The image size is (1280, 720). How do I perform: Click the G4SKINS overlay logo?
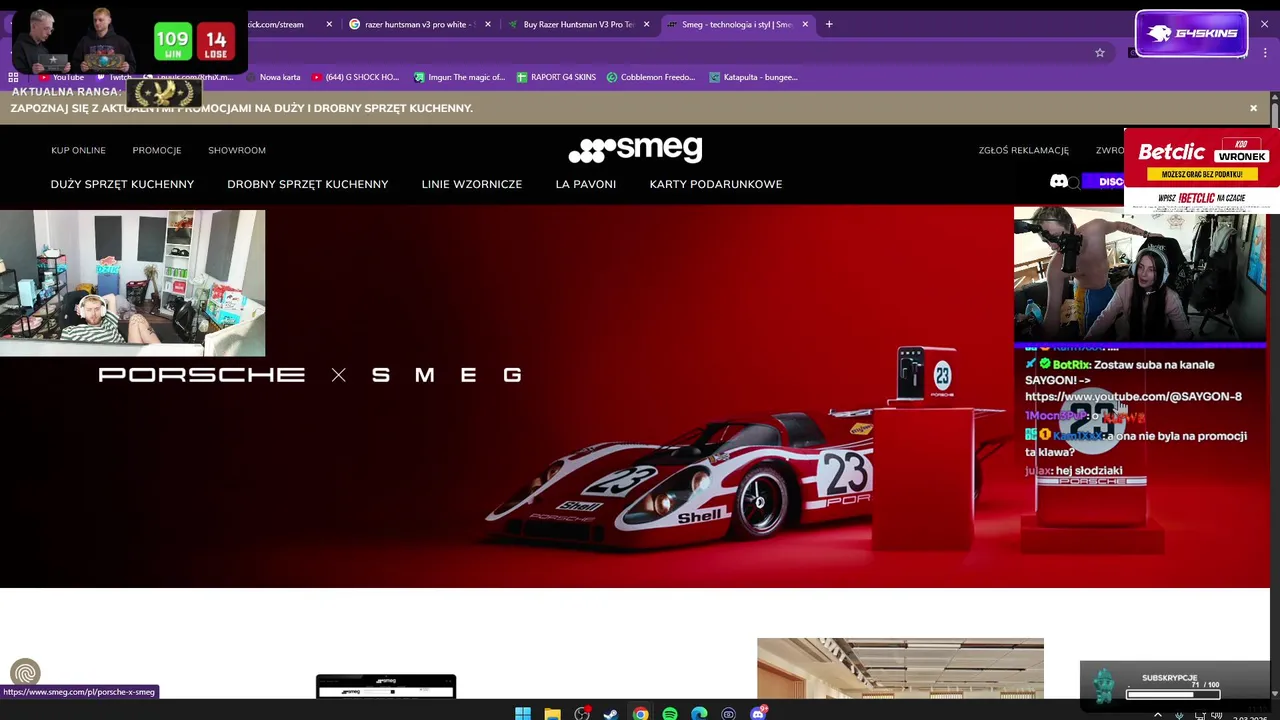[x=1191, y=34]
